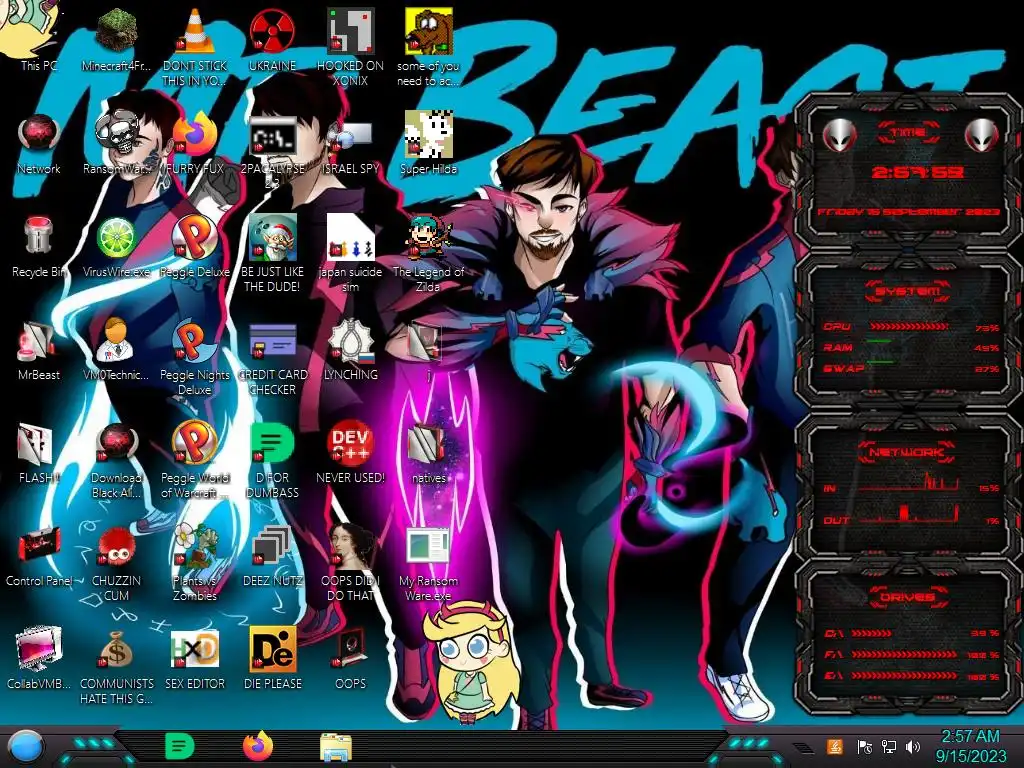The height and width of the screenshot is (768, 1024).
Task: Click the volume speaker tray icon
Action: [913, 746]
